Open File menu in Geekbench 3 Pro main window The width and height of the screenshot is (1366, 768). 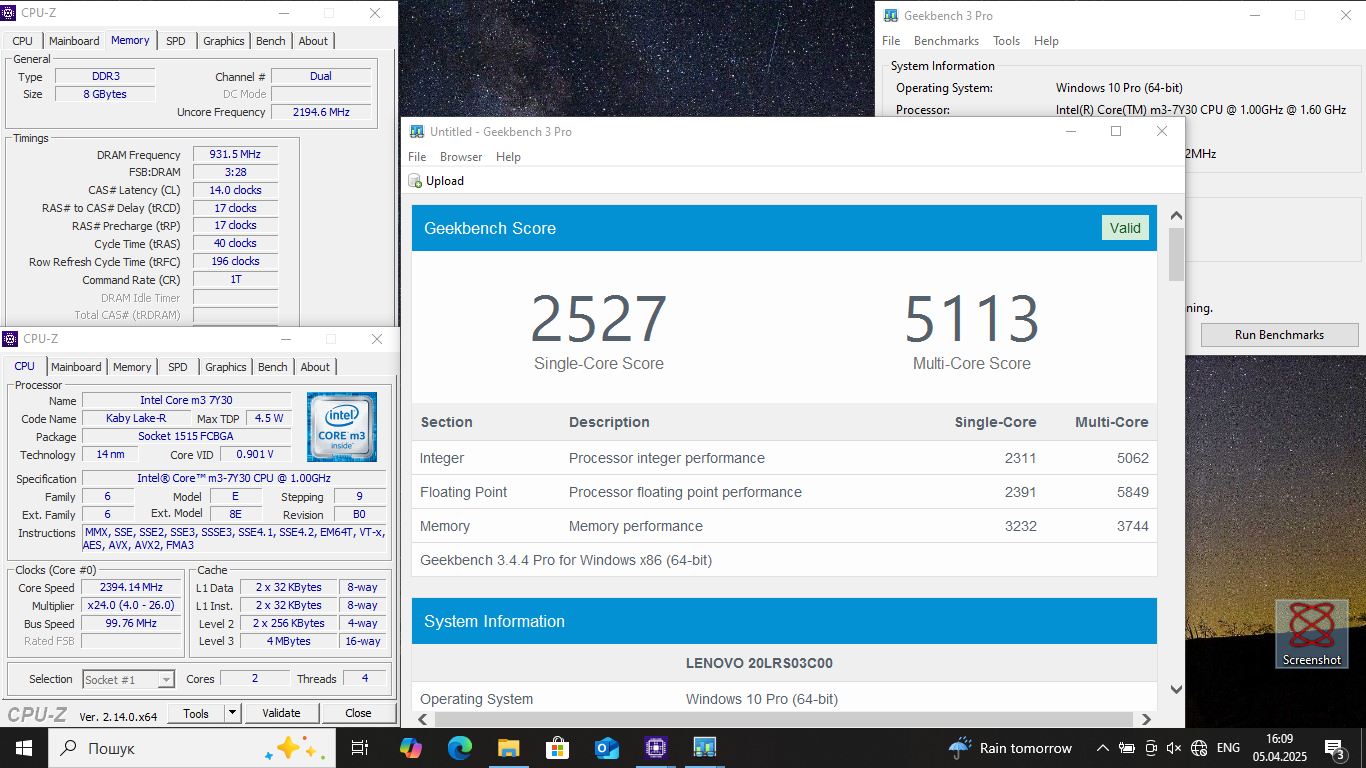tap(891, 41)
